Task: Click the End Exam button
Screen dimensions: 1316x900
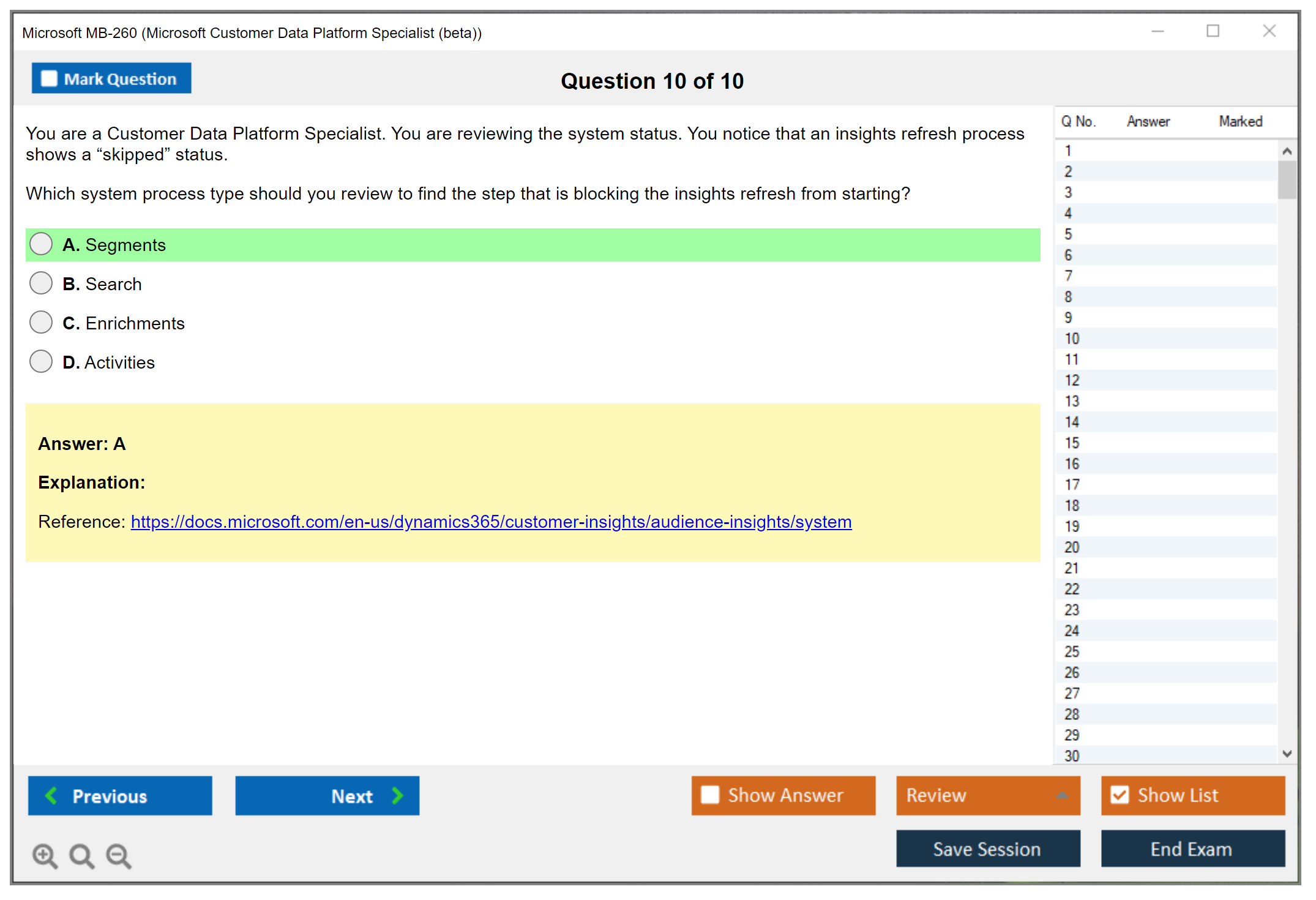Action: [x=1192, y=849]
